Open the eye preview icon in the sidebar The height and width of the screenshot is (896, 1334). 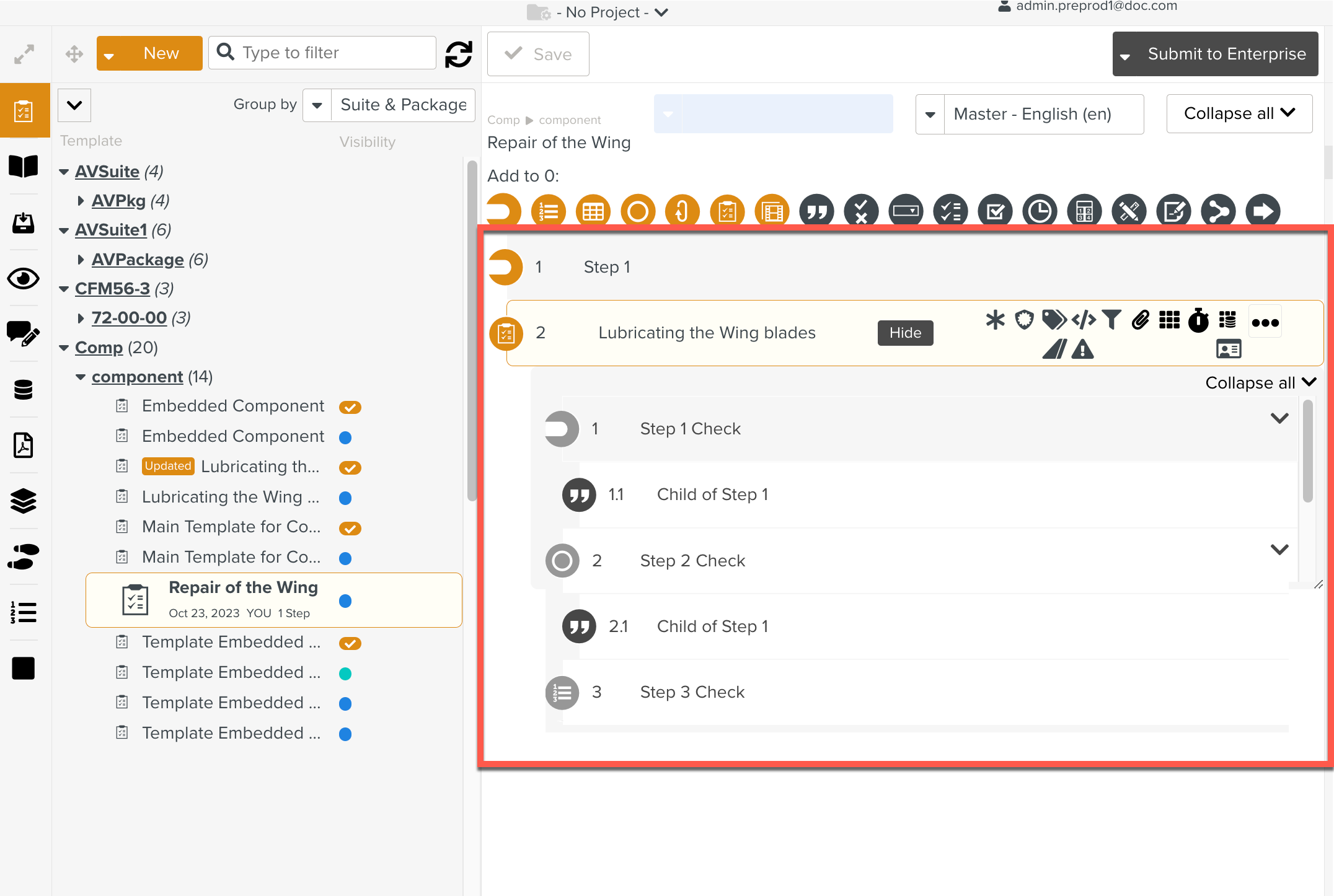[x=24, y=279]
